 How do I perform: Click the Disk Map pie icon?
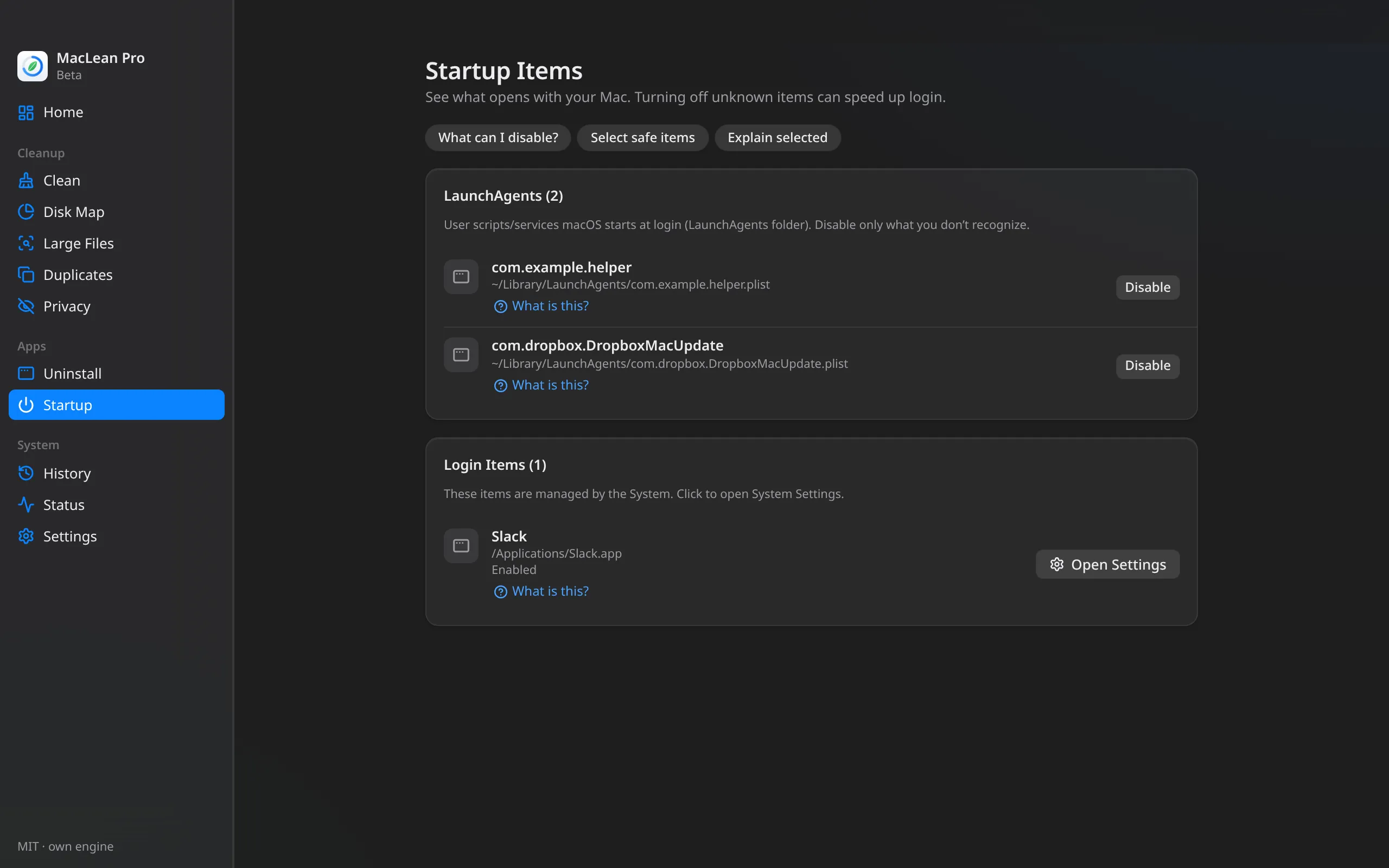coord(26,212)
